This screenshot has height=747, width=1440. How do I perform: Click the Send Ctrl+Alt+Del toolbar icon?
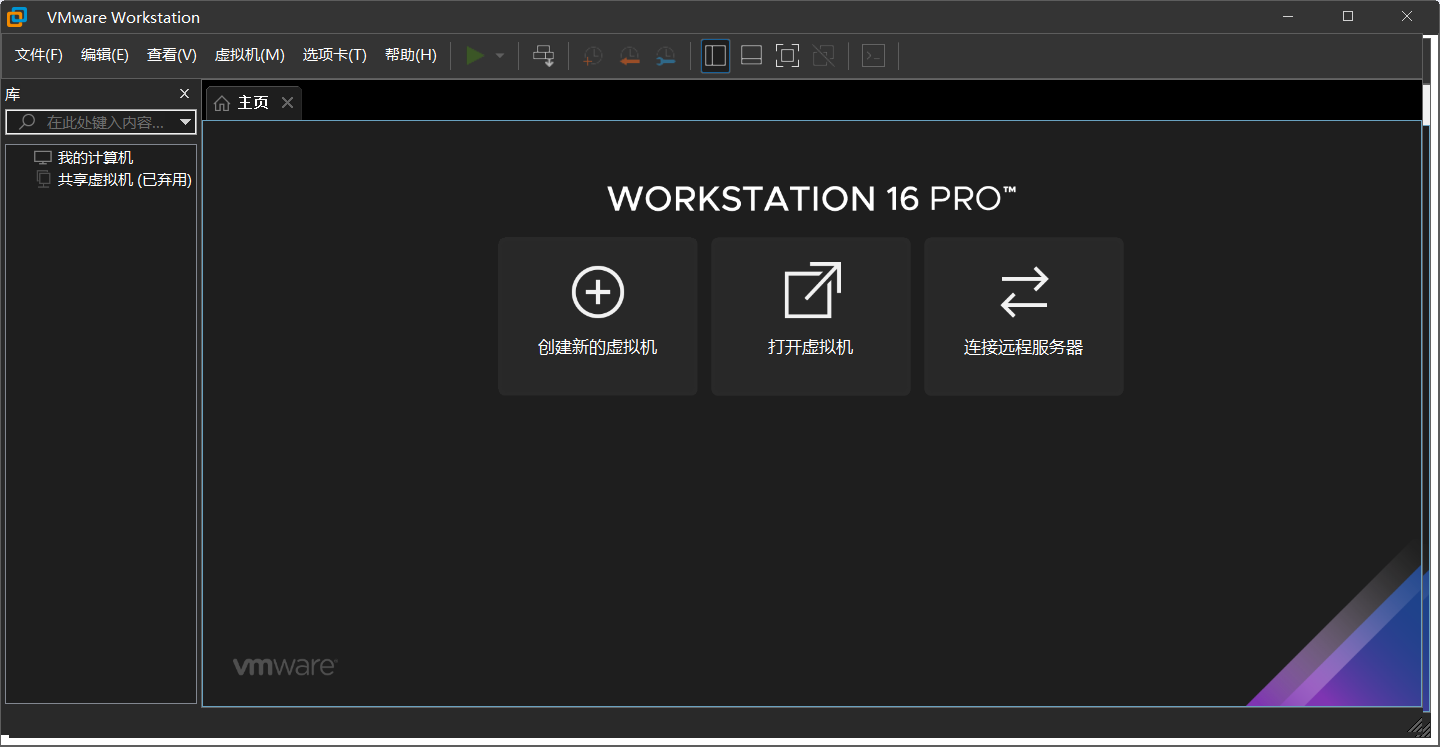click(x=543, y=56)
